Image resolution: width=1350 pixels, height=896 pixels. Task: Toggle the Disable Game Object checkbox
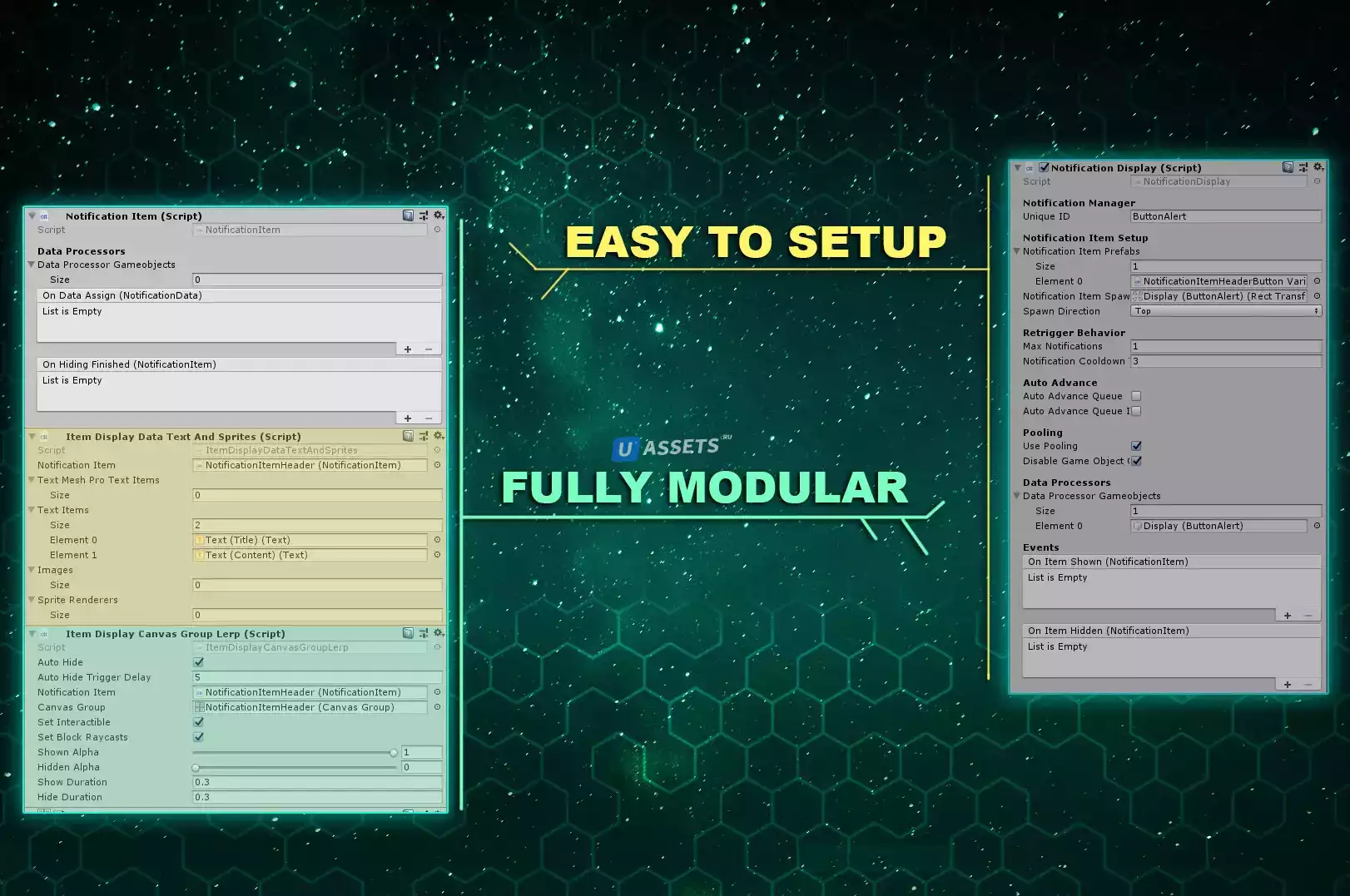point(1136,461)
